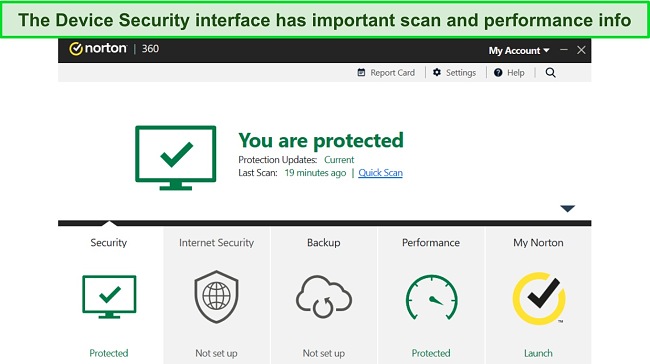Click the large green protected monitor icon
This screenshot has width=650, height=364.
(x=176, y=158)
